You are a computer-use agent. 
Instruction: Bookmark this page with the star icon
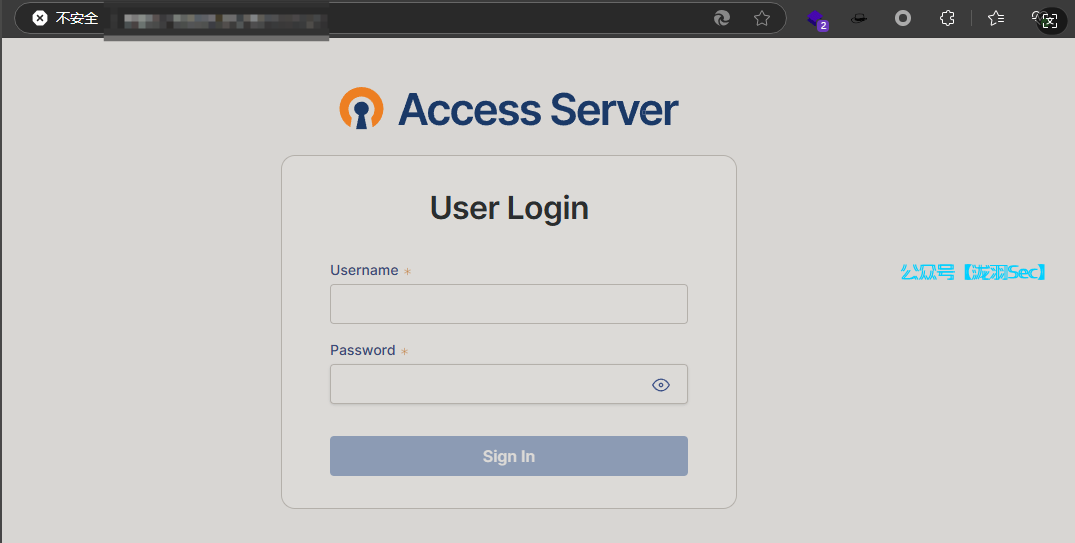coord(762,18)
